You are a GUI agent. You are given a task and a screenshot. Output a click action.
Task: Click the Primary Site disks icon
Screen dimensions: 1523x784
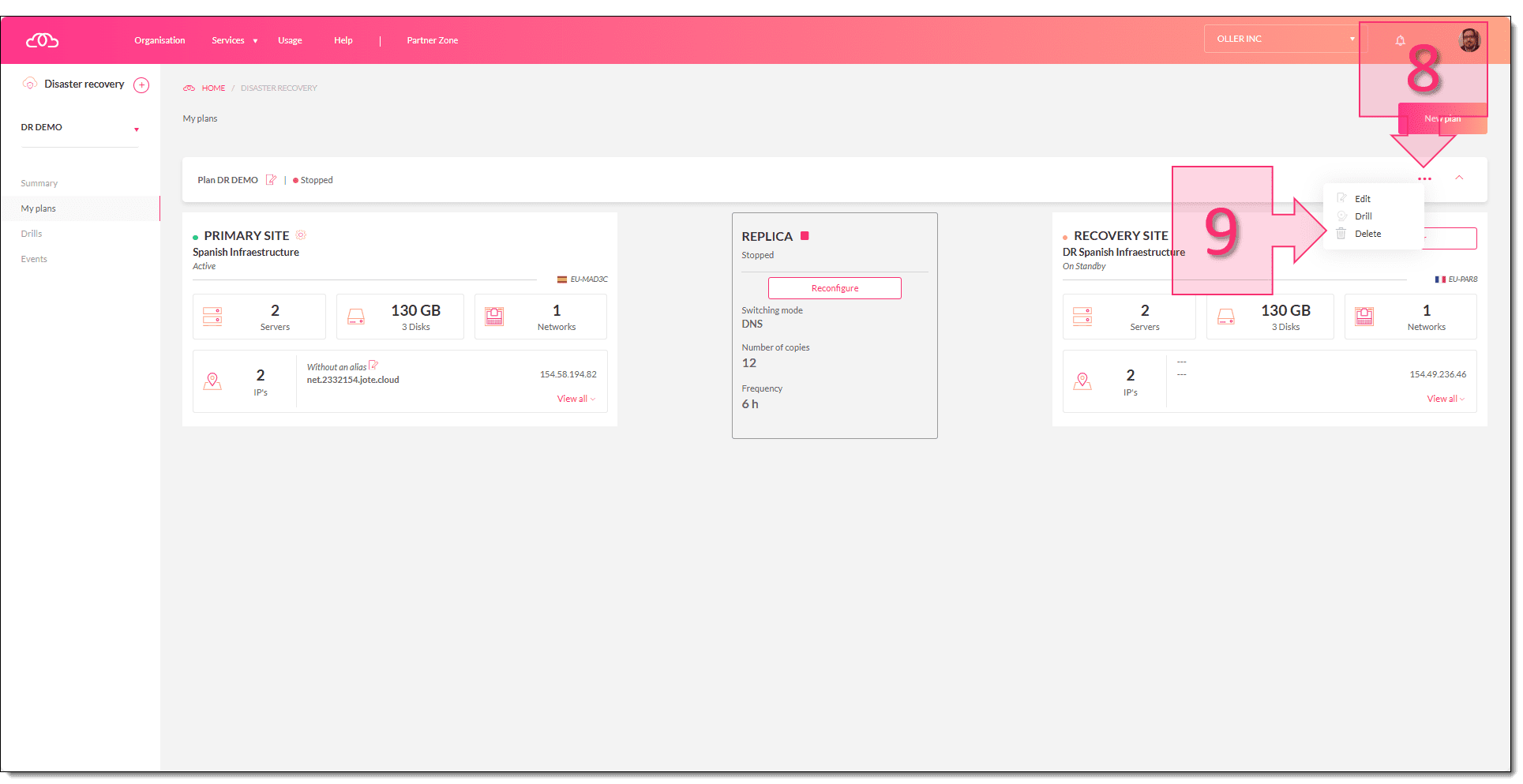(356, 317)
